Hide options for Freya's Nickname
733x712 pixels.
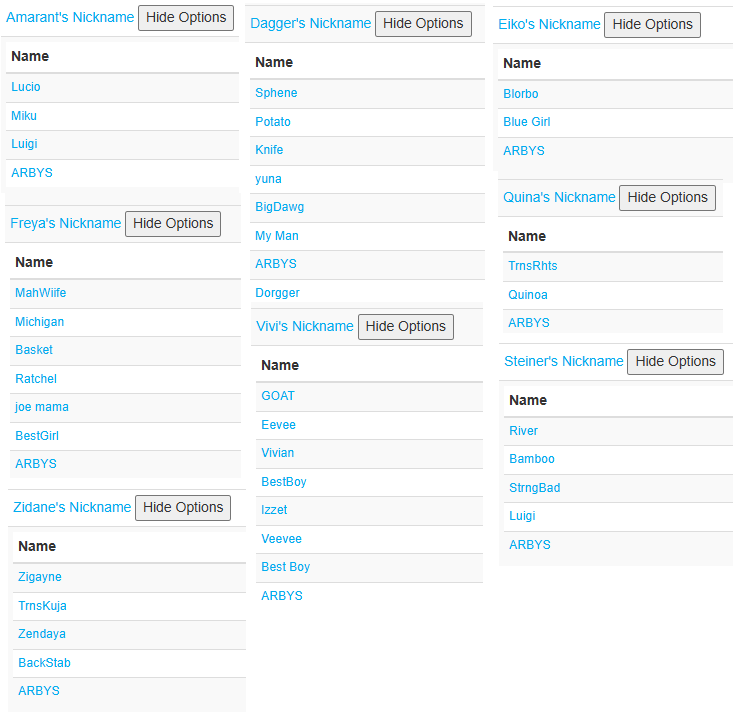click(173, 224)
